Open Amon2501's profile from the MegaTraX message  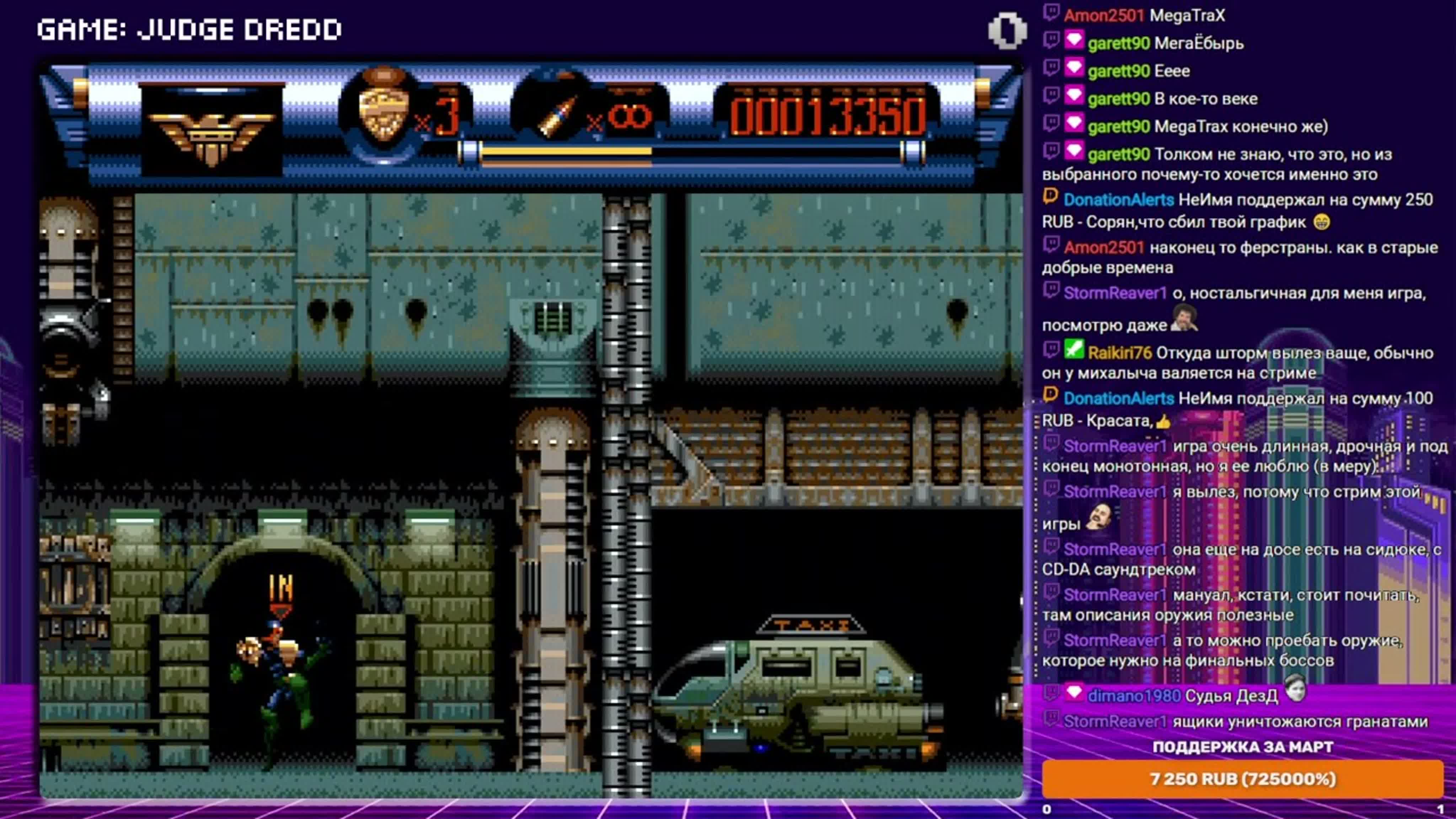pos(1104,15)
